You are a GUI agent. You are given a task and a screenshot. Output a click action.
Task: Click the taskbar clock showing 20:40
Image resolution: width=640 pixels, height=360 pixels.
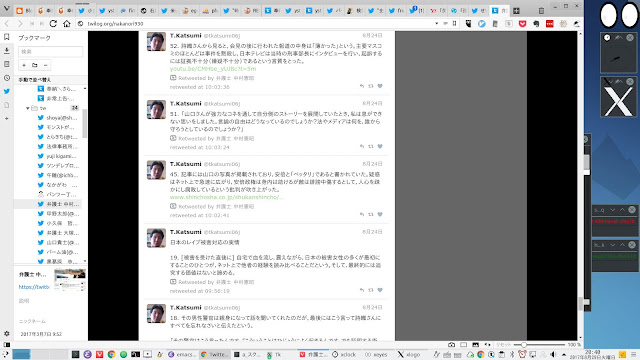593,354
